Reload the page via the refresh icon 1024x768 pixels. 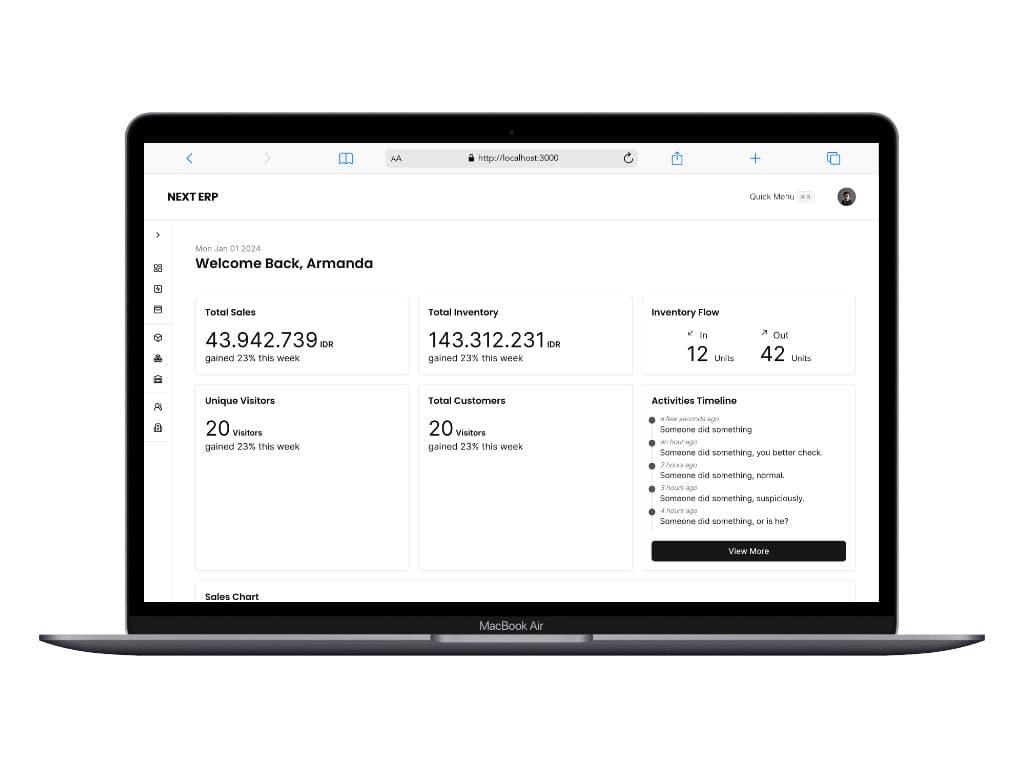(628, 157)
